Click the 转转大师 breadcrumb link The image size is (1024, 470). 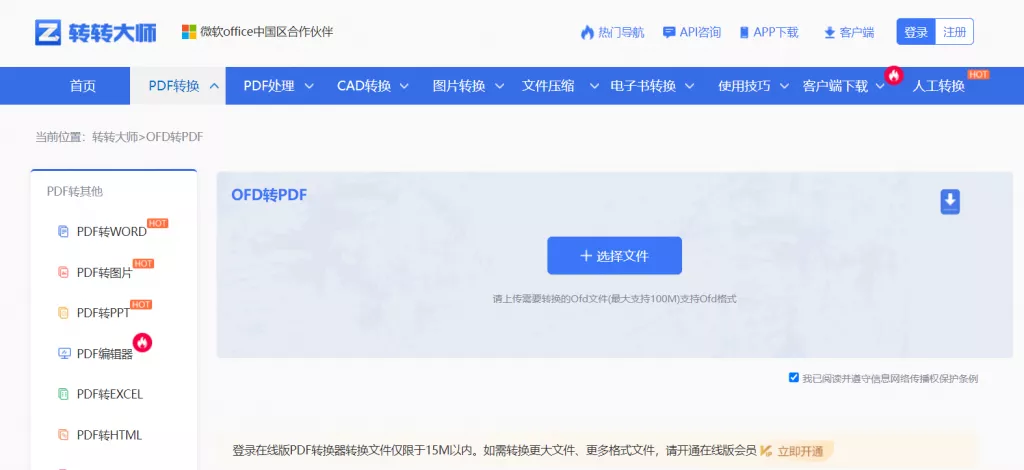[x=115, y=137]
